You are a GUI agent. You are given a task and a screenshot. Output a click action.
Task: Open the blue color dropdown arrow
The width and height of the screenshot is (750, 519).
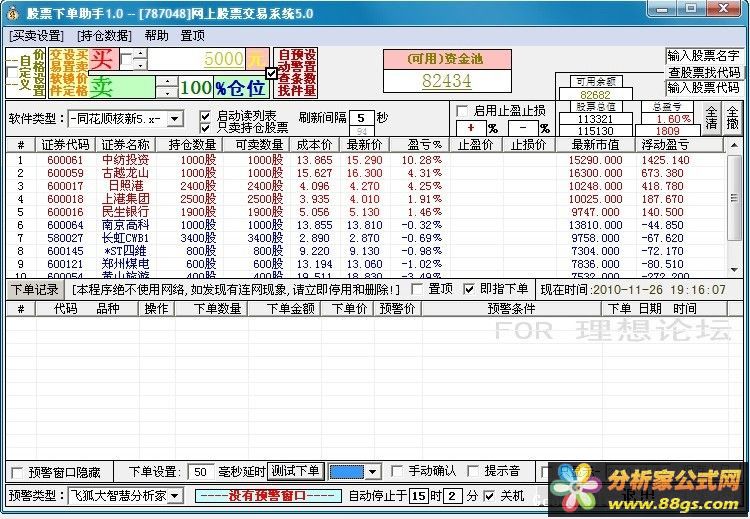coord(373,472)
